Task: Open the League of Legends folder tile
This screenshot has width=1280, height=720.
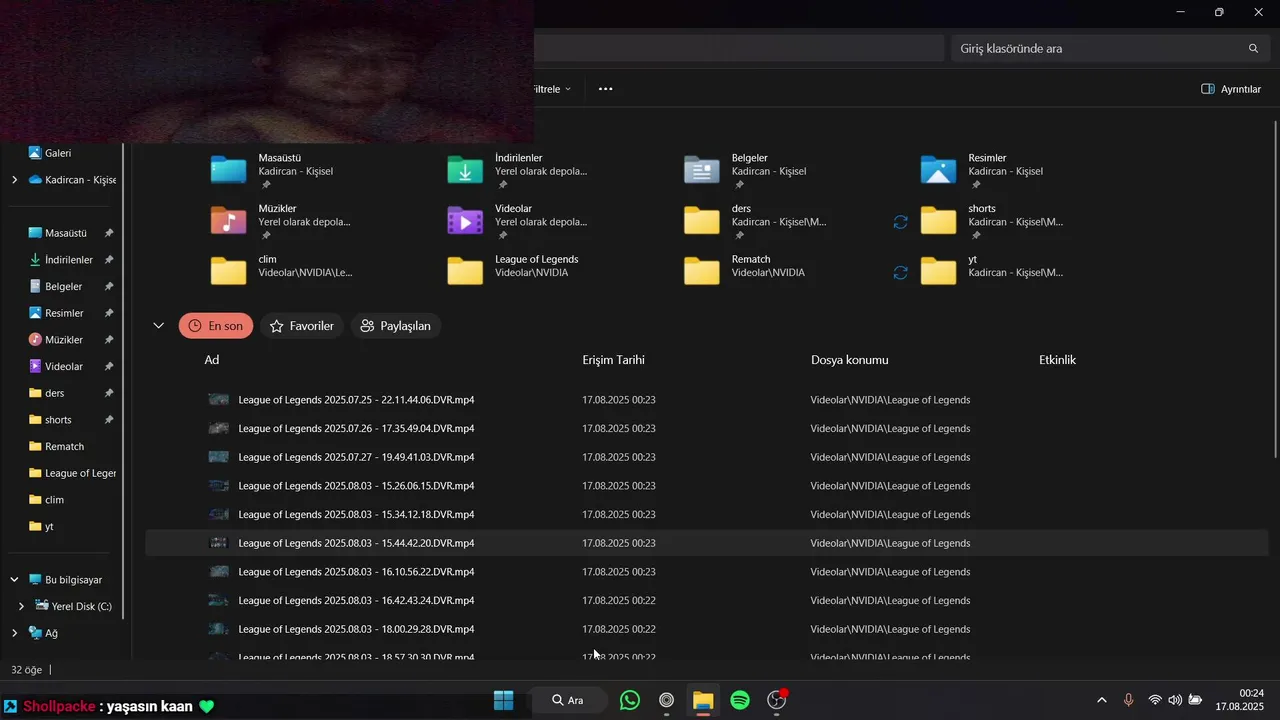Action: click(515, 270)
